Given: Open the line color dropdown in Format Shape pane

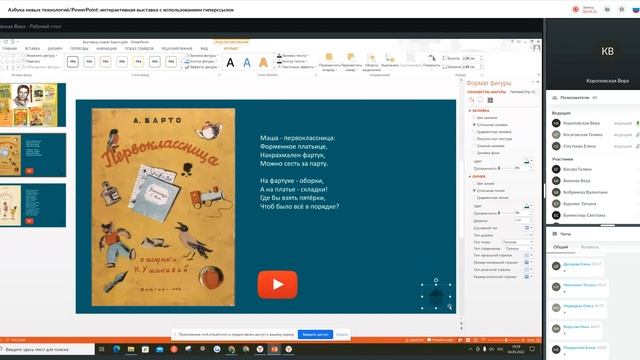Looking at the screenshot, I should (528, 206).
